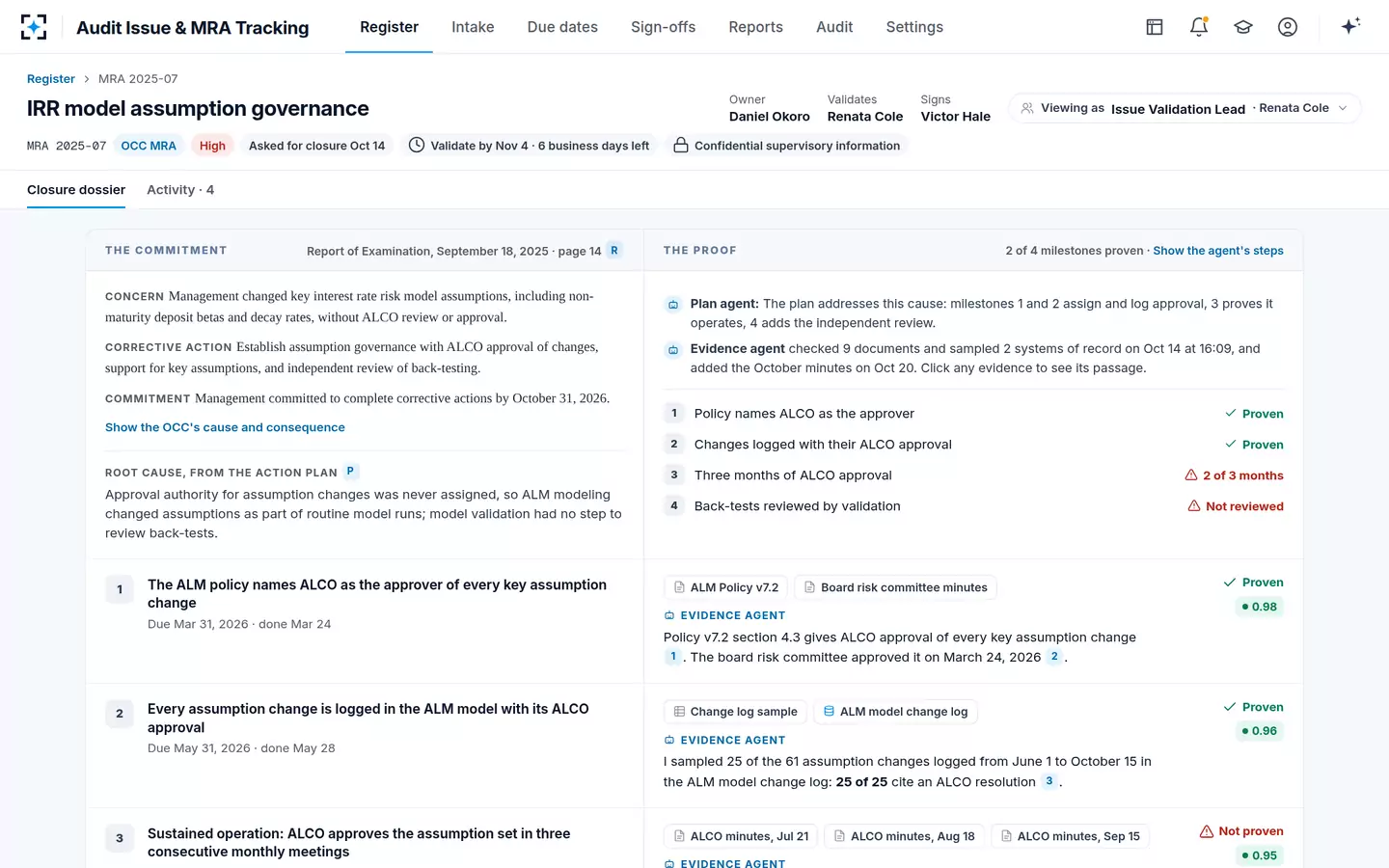Open the ALM model change log chip
Screen dimensions: 1389x868
pyautogui.click(x=895, y=712)
